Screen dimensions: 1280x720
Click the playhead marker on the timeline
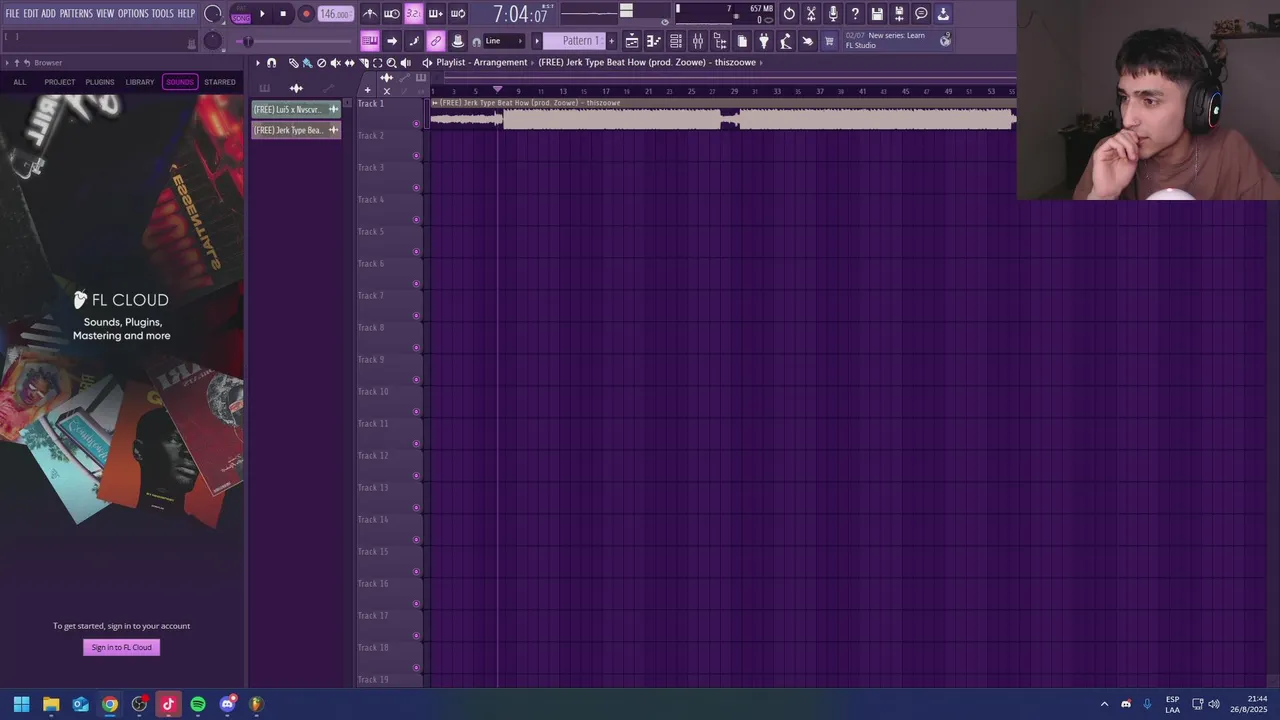pos(497,90)
